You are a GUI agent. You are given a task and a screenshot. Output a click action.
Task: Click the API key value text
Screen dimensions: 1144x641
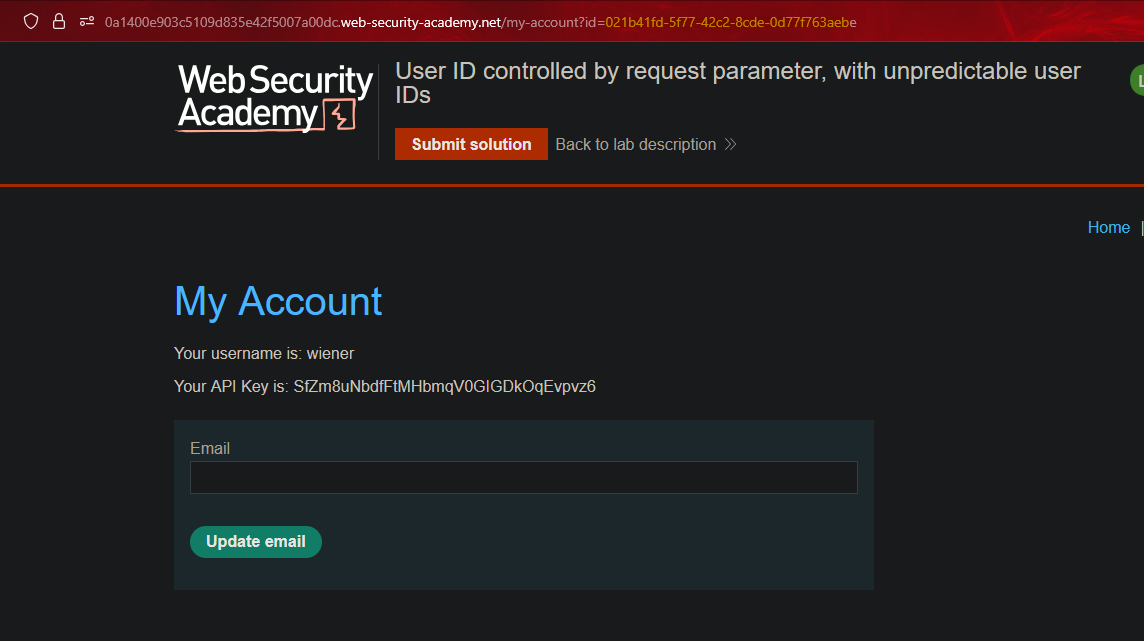(444, 386)
